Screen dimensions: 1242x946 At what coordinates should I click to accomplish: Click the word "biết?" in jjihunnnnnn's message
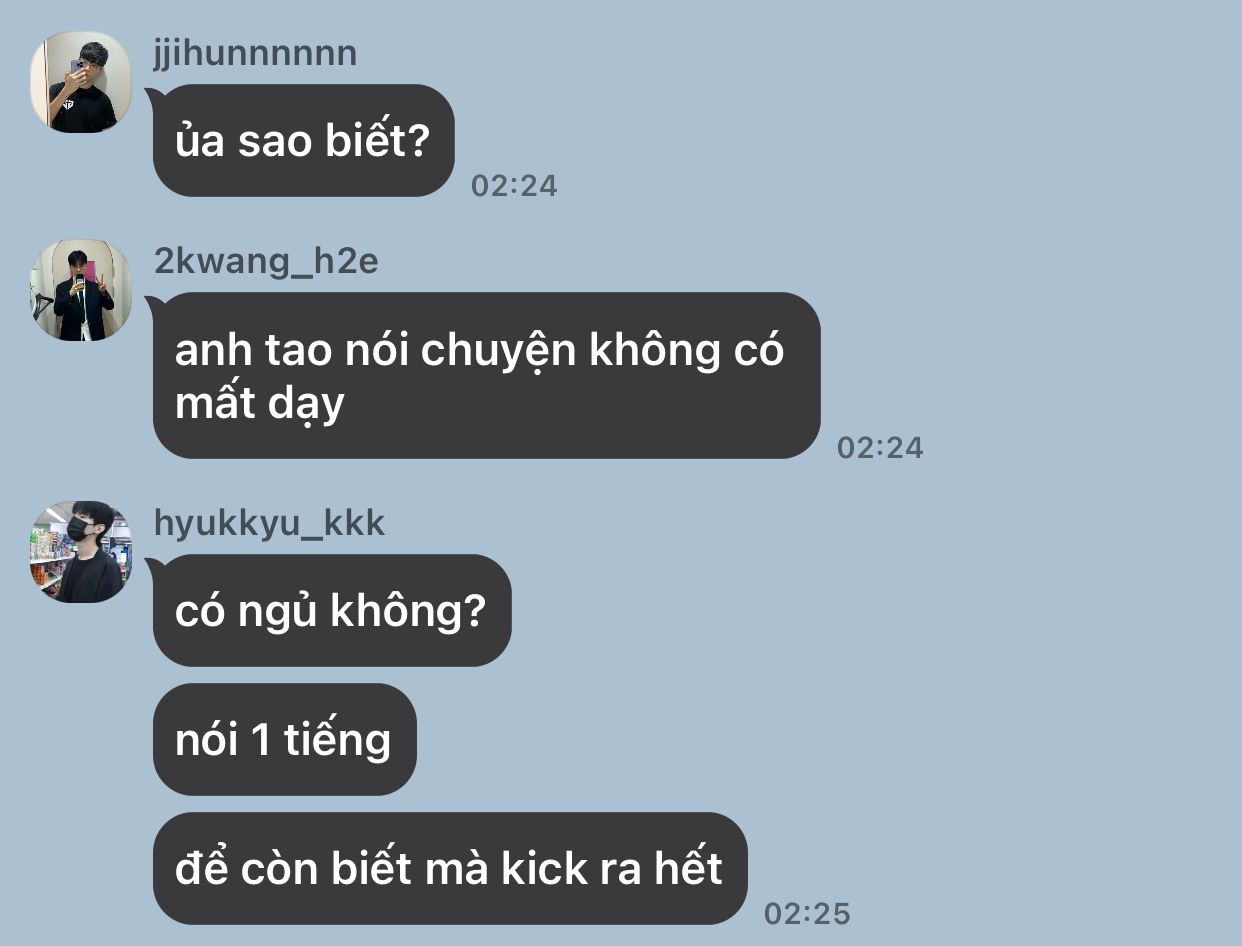377,142
